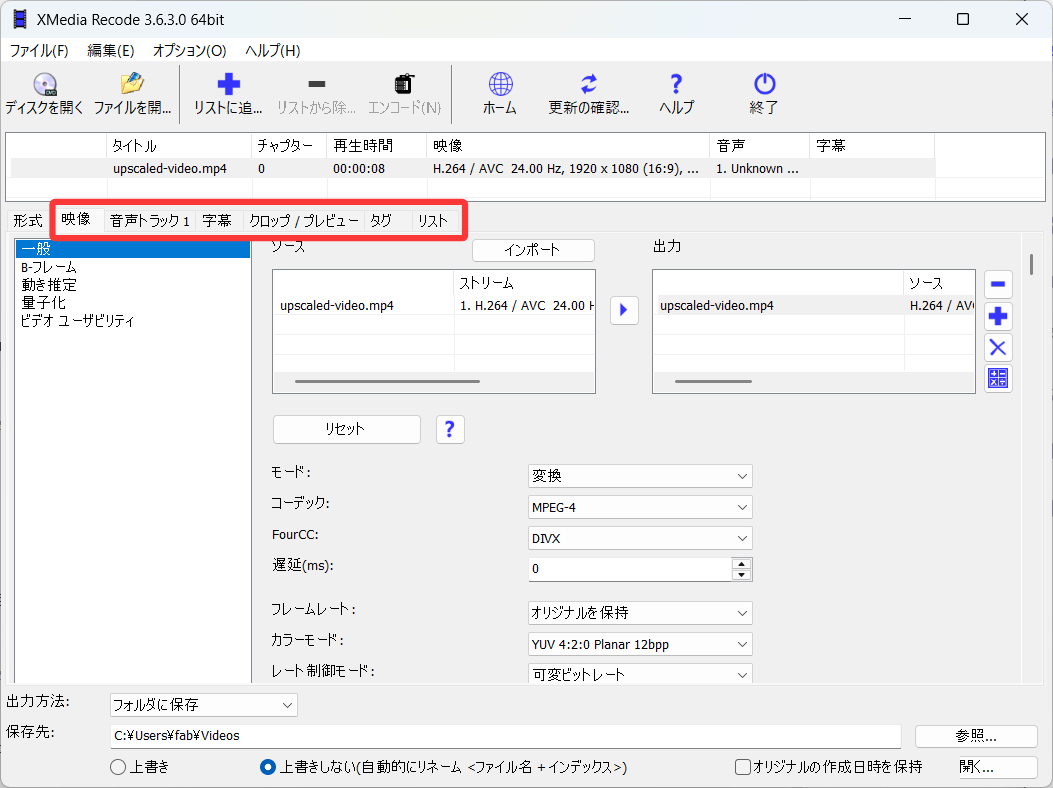Open the クロップ / プレビュー tab

304,220
